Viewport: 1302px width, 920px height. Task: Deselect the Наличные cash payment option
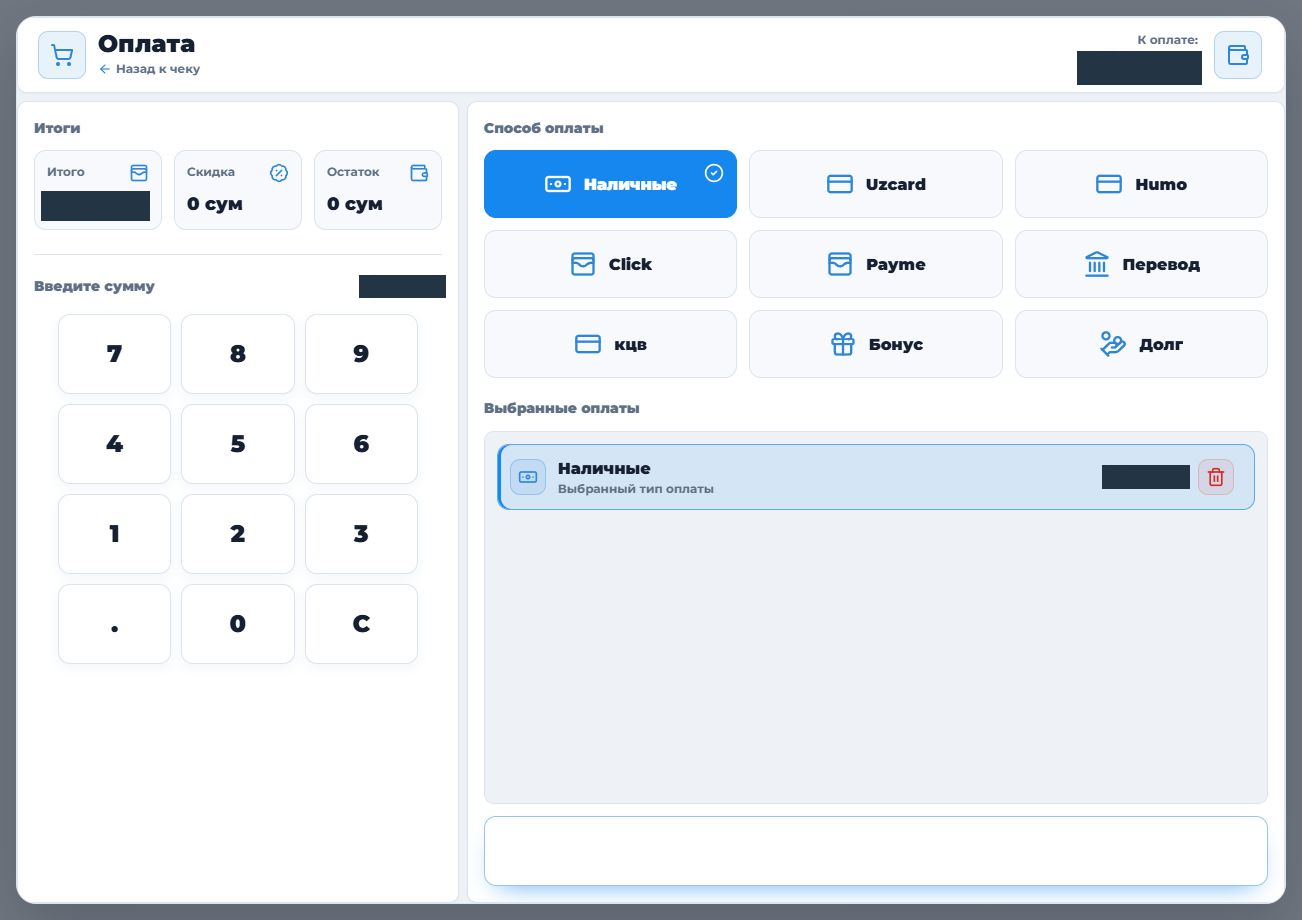pyautogui.click(x=610, y=184)
